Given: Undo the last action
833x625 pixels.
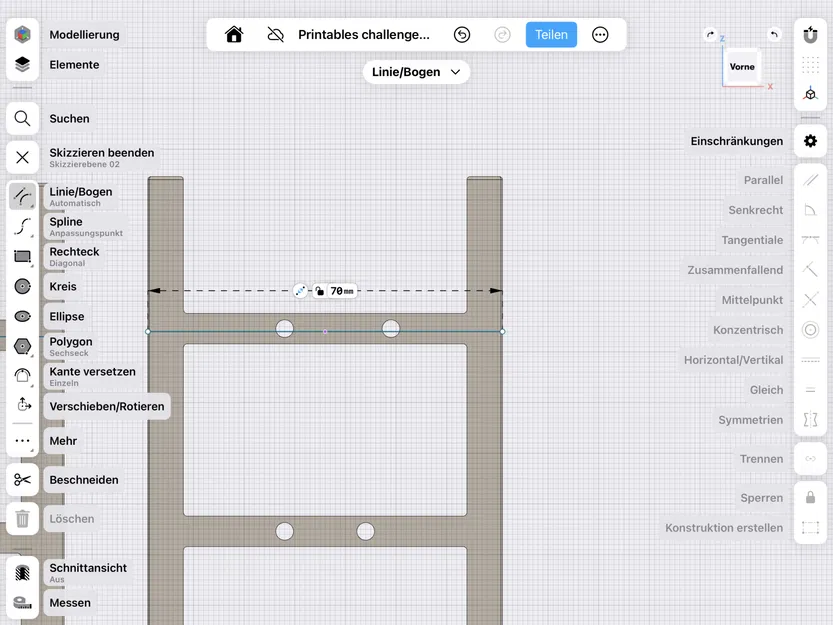Looking at the screenshot, I should click(462, 35).
